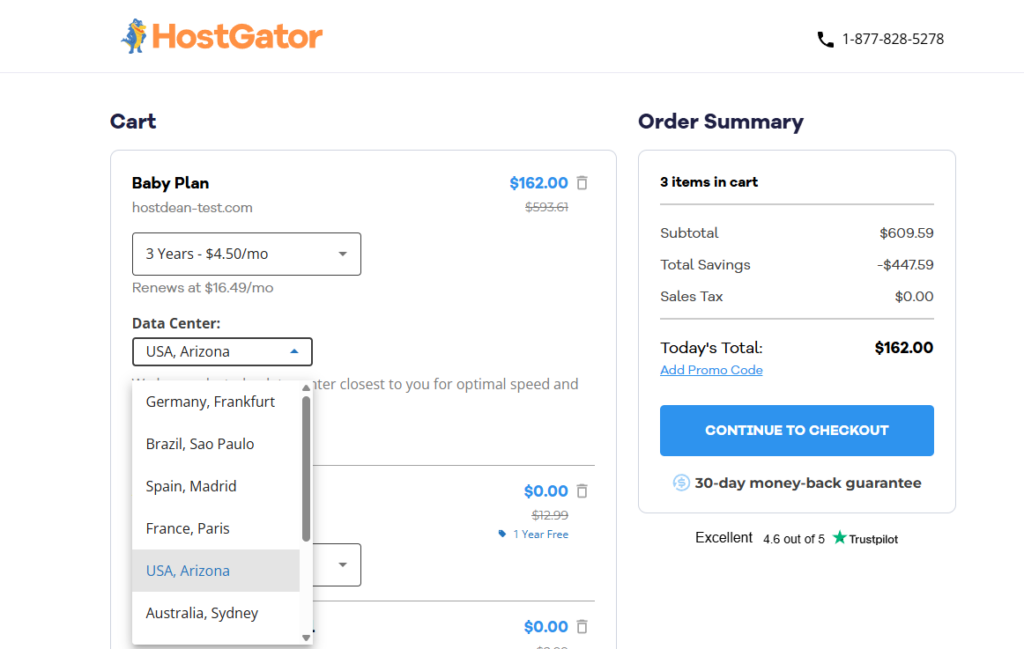Select the Spain, Madrid option
The width and height of the screenshot is (1024, 649).
(x=191, y=486)
